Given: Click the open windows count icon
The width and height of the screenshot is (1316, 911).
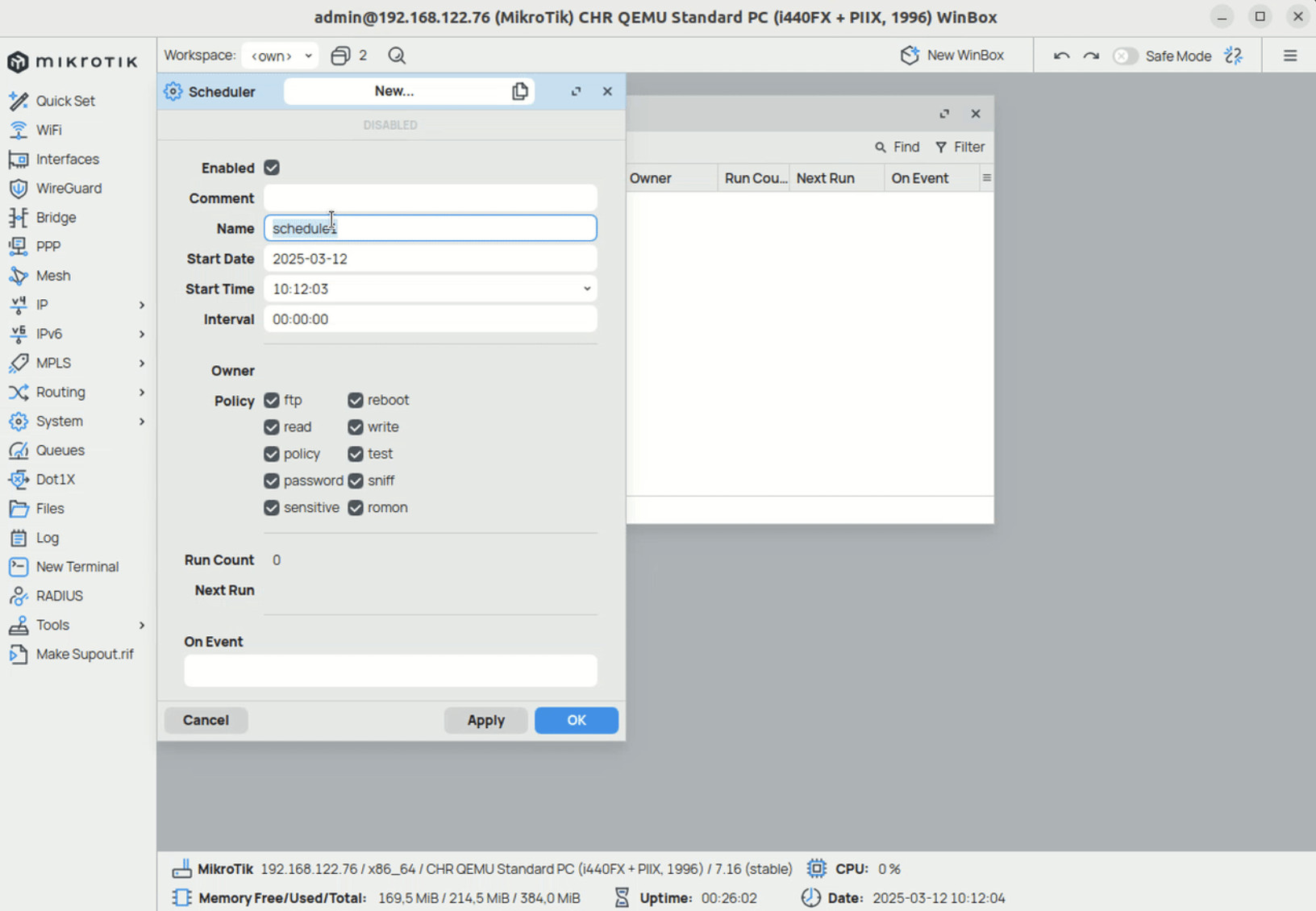Looking at the screenshot, I should click(x=341, y=56).
